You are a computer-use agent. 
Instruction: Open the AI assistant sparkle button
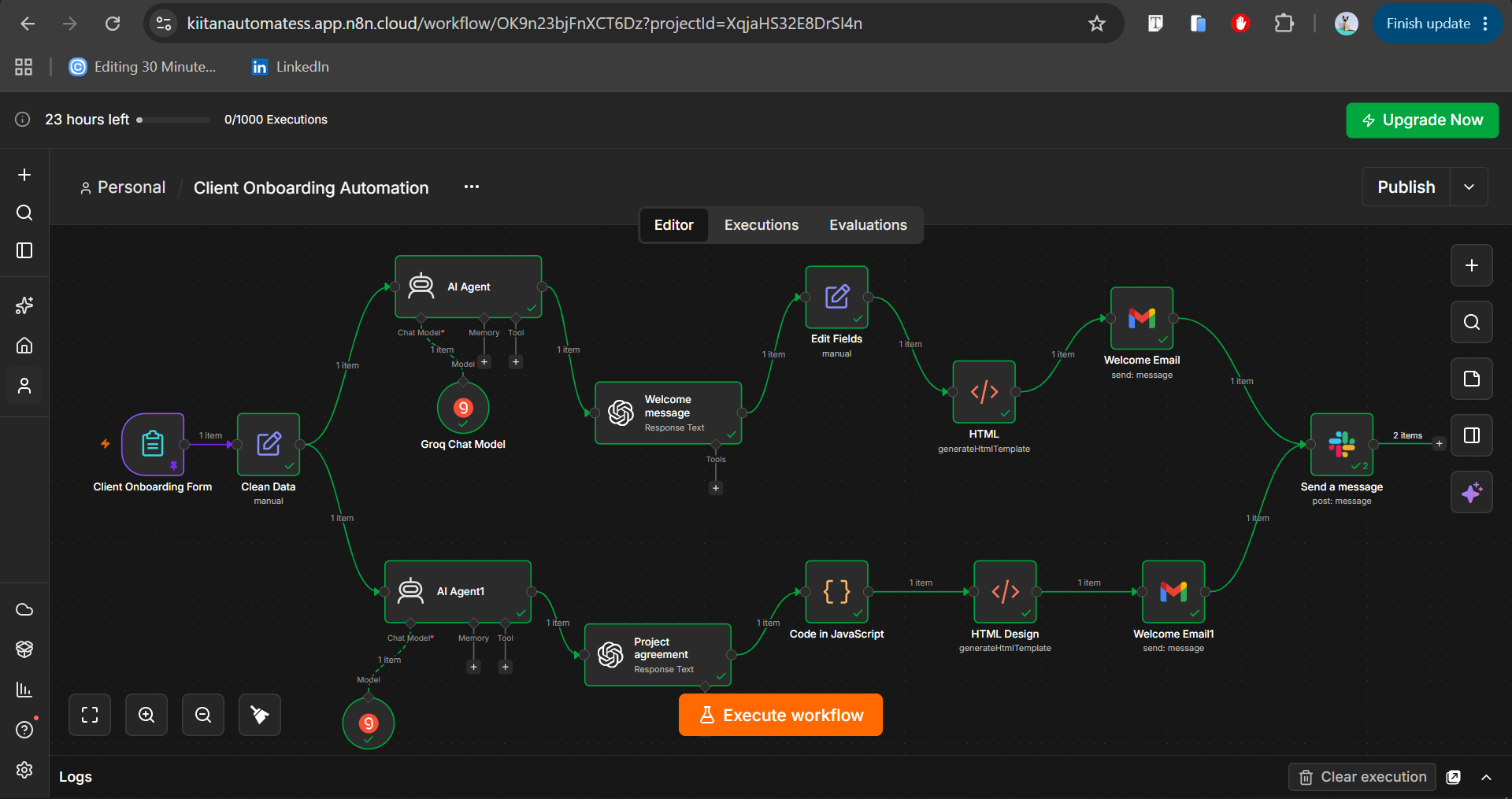tap(1472, 492)
